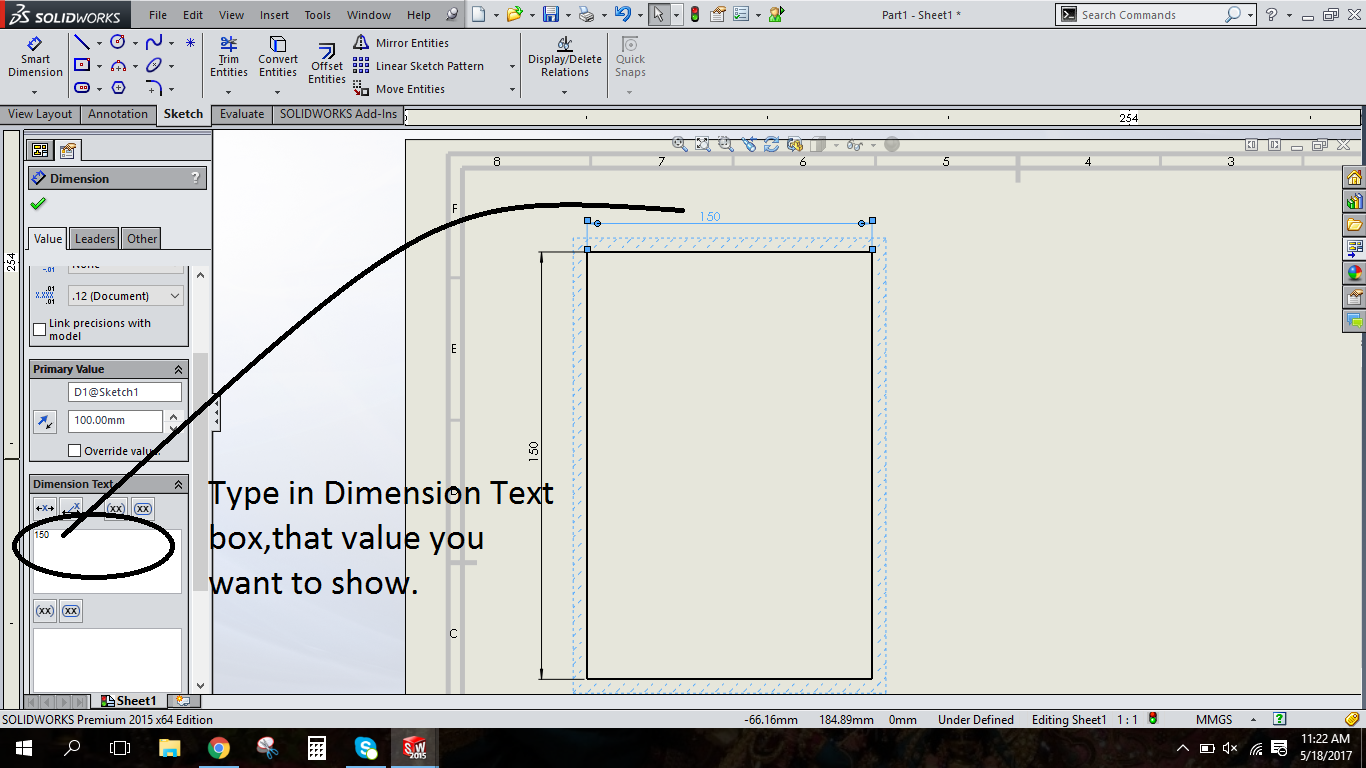
Task: Click the 100.00mm dimension value field
Action: click(115, 420)
